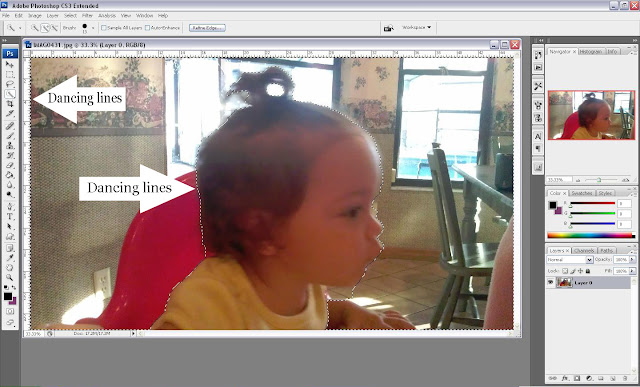640x387 pixels.
Task: Switch to the Channels tab
Action: point(584,250)
